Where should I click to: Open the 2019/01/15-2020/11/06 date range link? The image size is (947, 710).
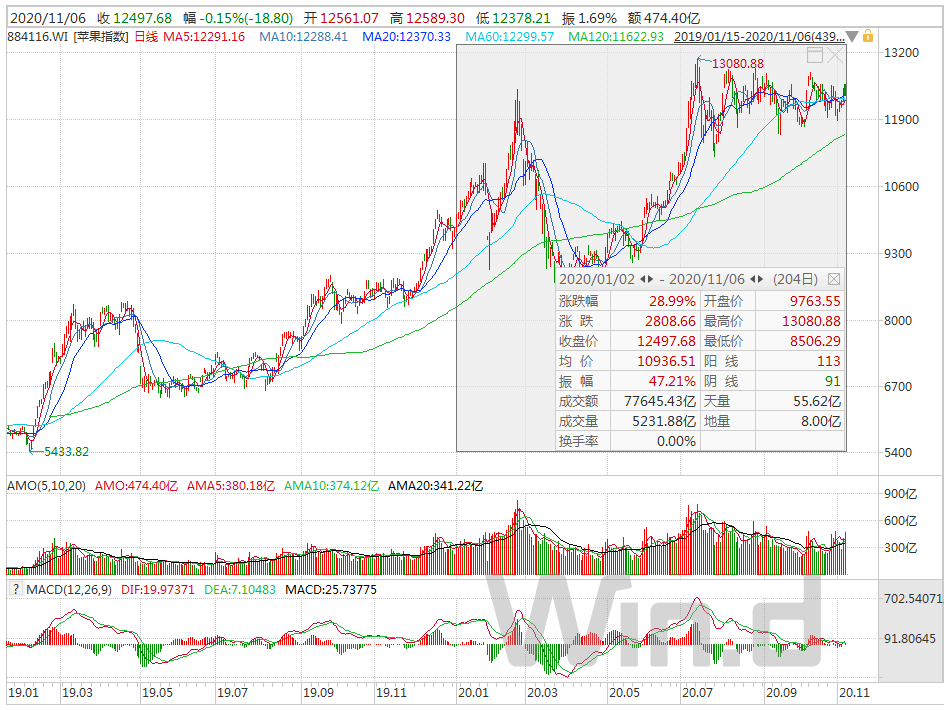(x=759, y=36)
